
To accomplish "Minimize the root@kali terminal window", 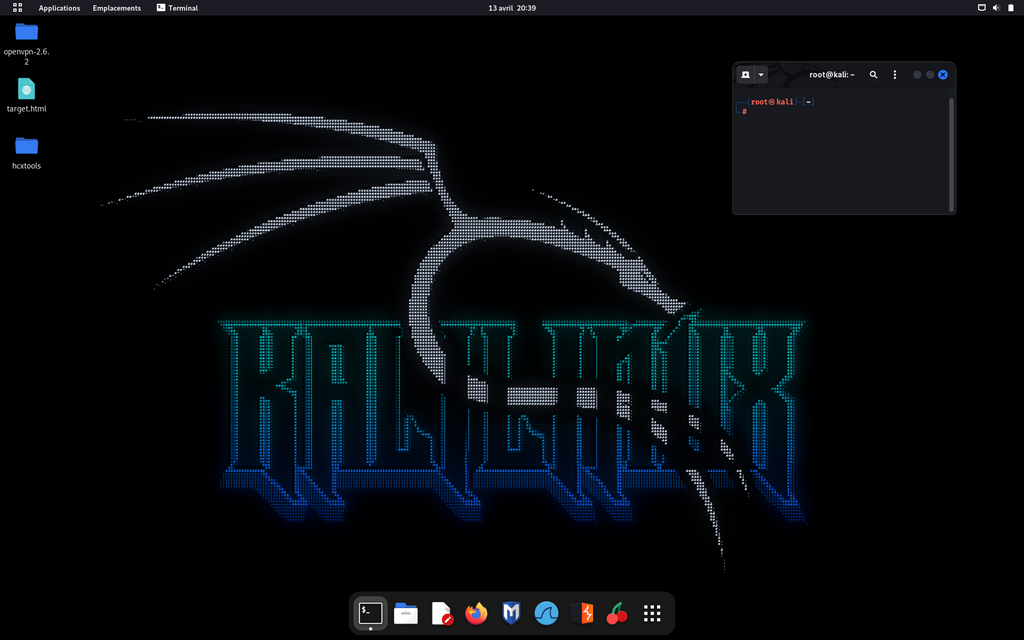I will point(917,74).
